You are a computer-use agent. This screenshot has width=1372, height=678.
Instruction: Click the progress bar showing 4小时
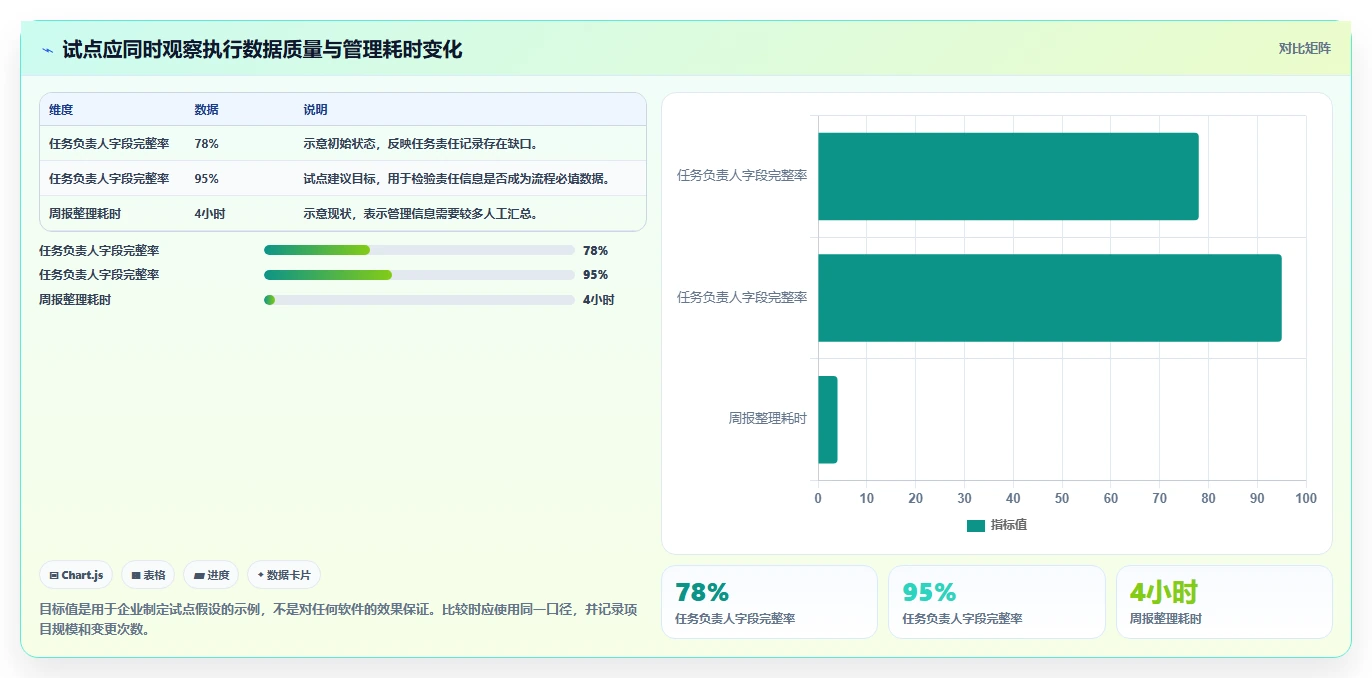pyautogui.click(x=419, y=300)
